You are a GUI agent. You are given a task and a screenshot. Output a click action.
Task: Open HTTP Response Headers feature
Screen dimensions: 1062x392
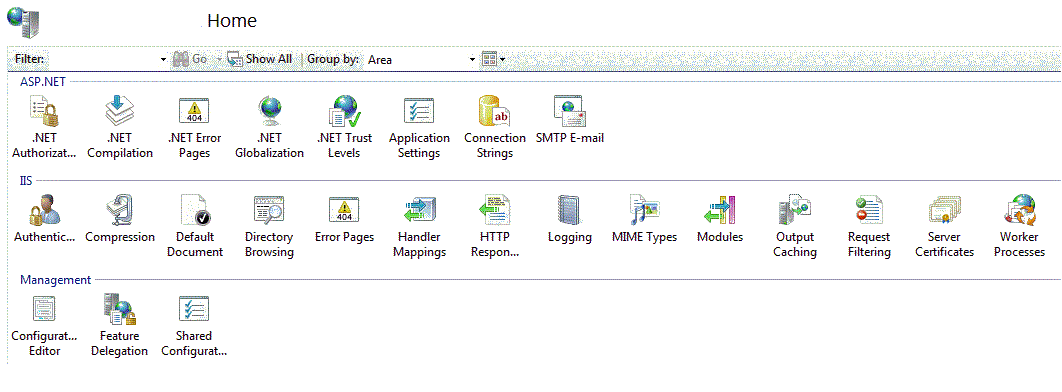pyautogui.click(x=494, y=225)
